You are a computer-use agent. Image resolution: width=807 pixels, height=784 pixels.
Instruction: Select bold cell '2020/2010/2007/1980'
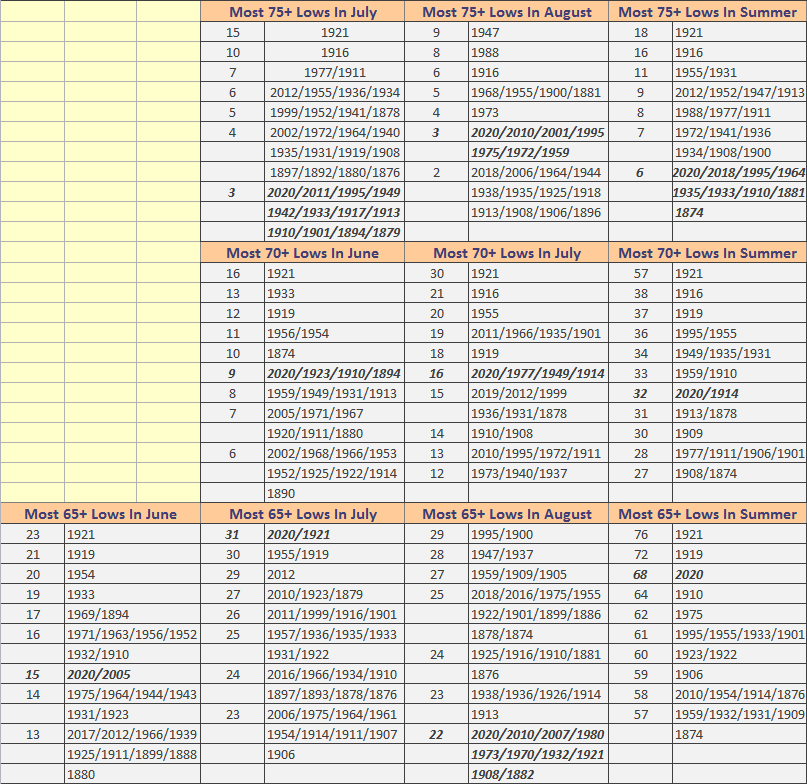[x=538, y=735]
